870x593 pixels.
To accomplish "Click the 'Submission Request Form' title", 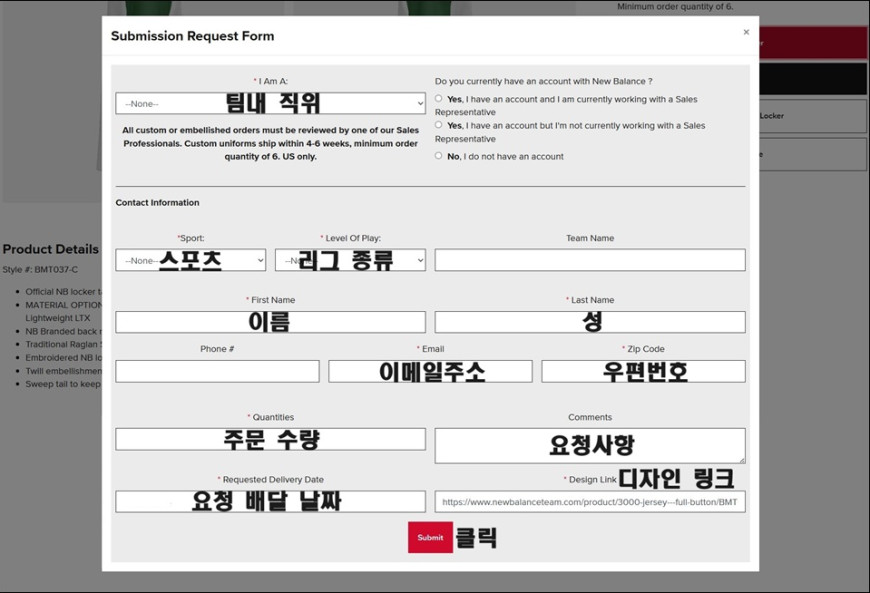I will point(193,36).
